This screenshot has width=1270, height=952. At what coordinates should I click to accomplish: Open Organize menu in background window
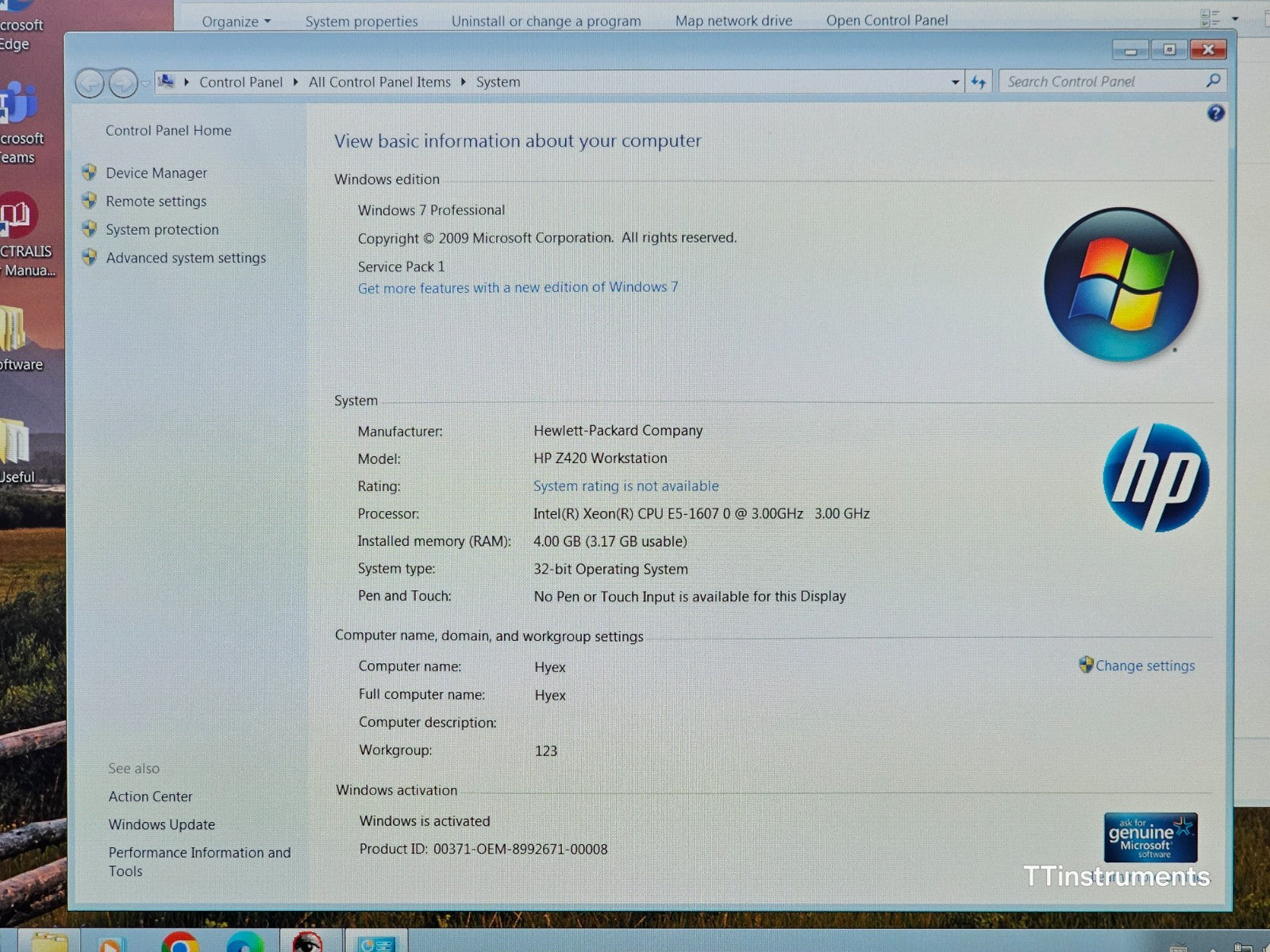point(236,21)
